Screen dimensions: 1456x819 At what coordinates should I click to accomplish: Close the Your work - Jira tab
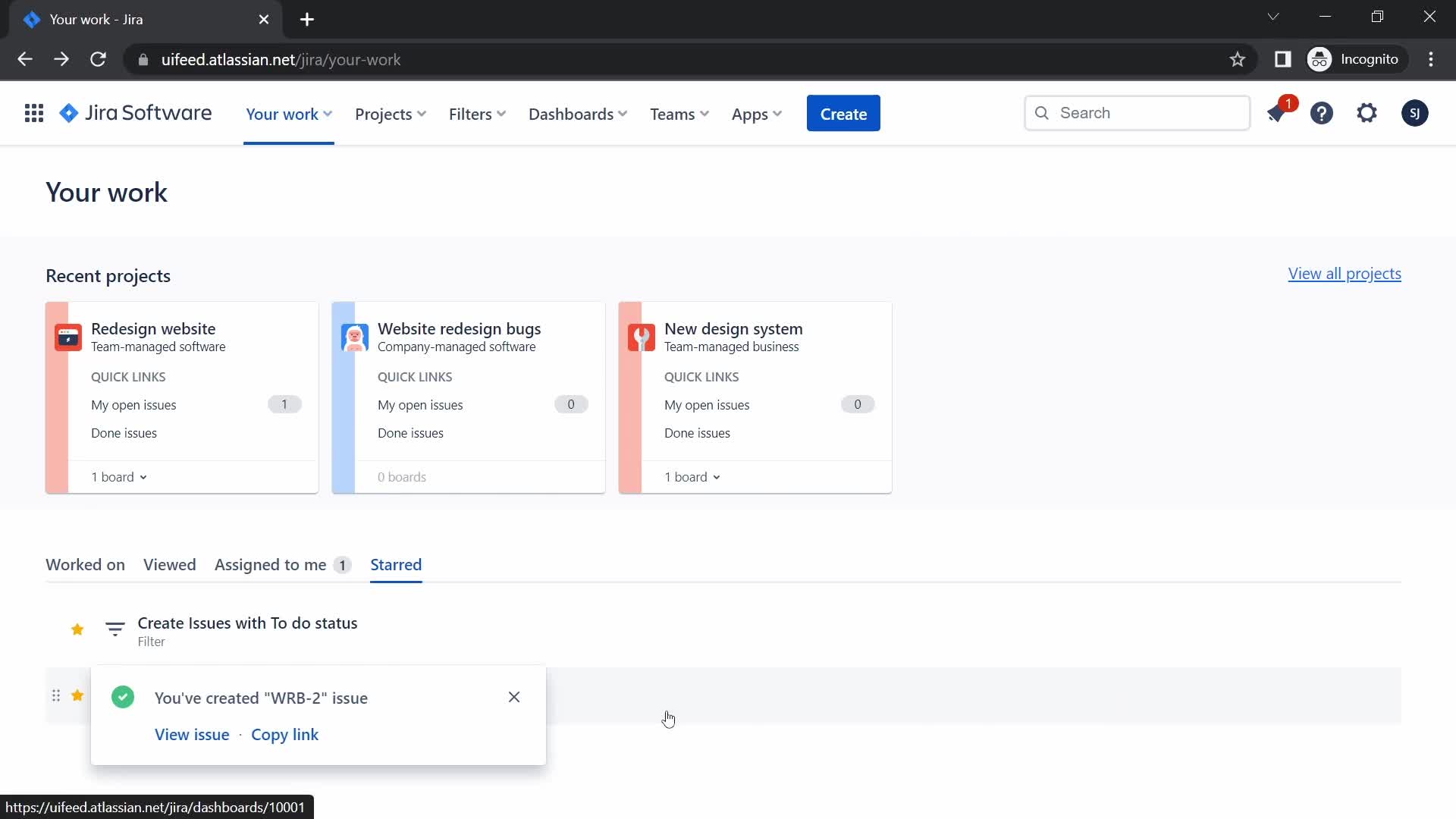(264, 20)
